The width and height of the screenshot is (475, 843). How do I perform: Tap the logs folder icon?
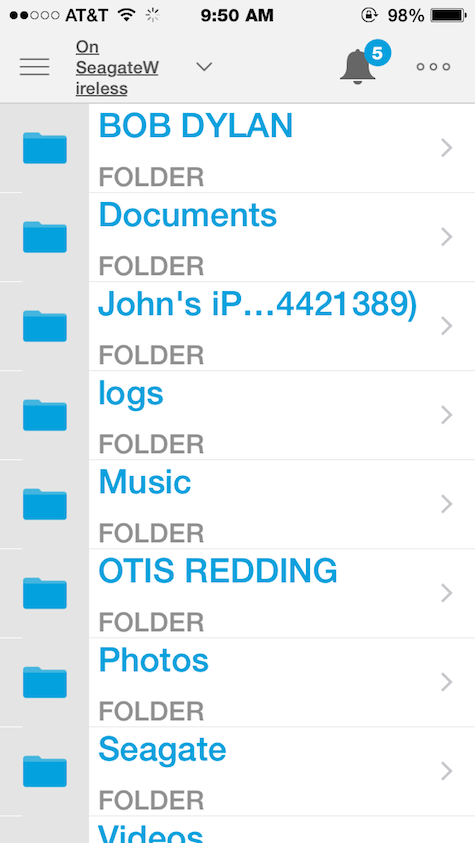coord(45,415)
